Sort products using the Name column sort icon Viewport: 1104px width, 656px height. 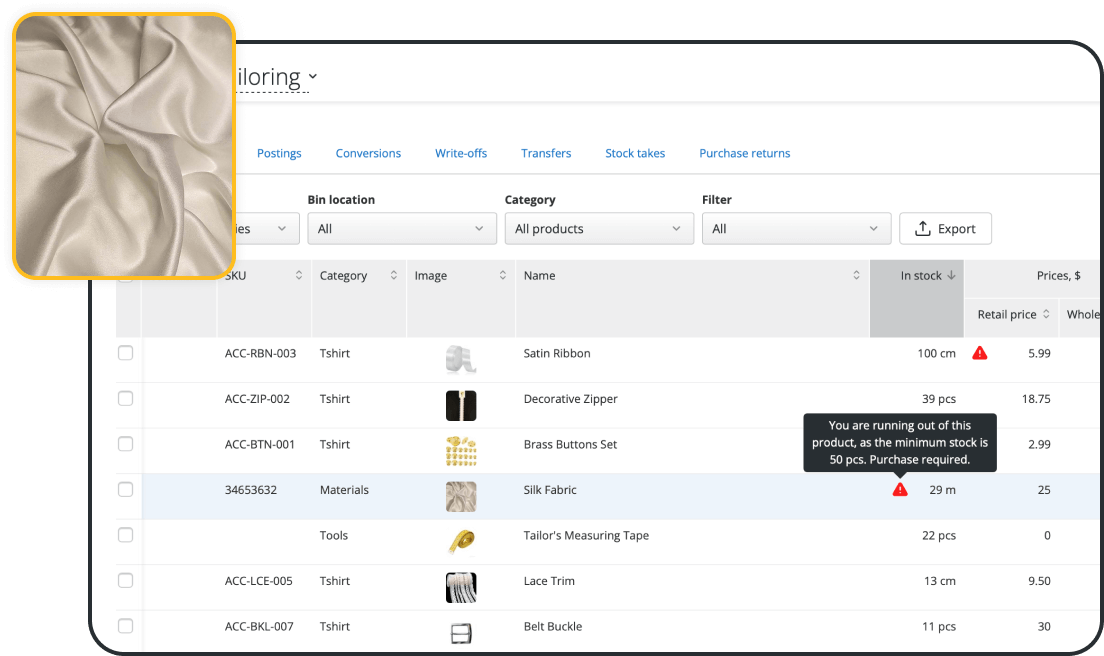pos(856,275)
